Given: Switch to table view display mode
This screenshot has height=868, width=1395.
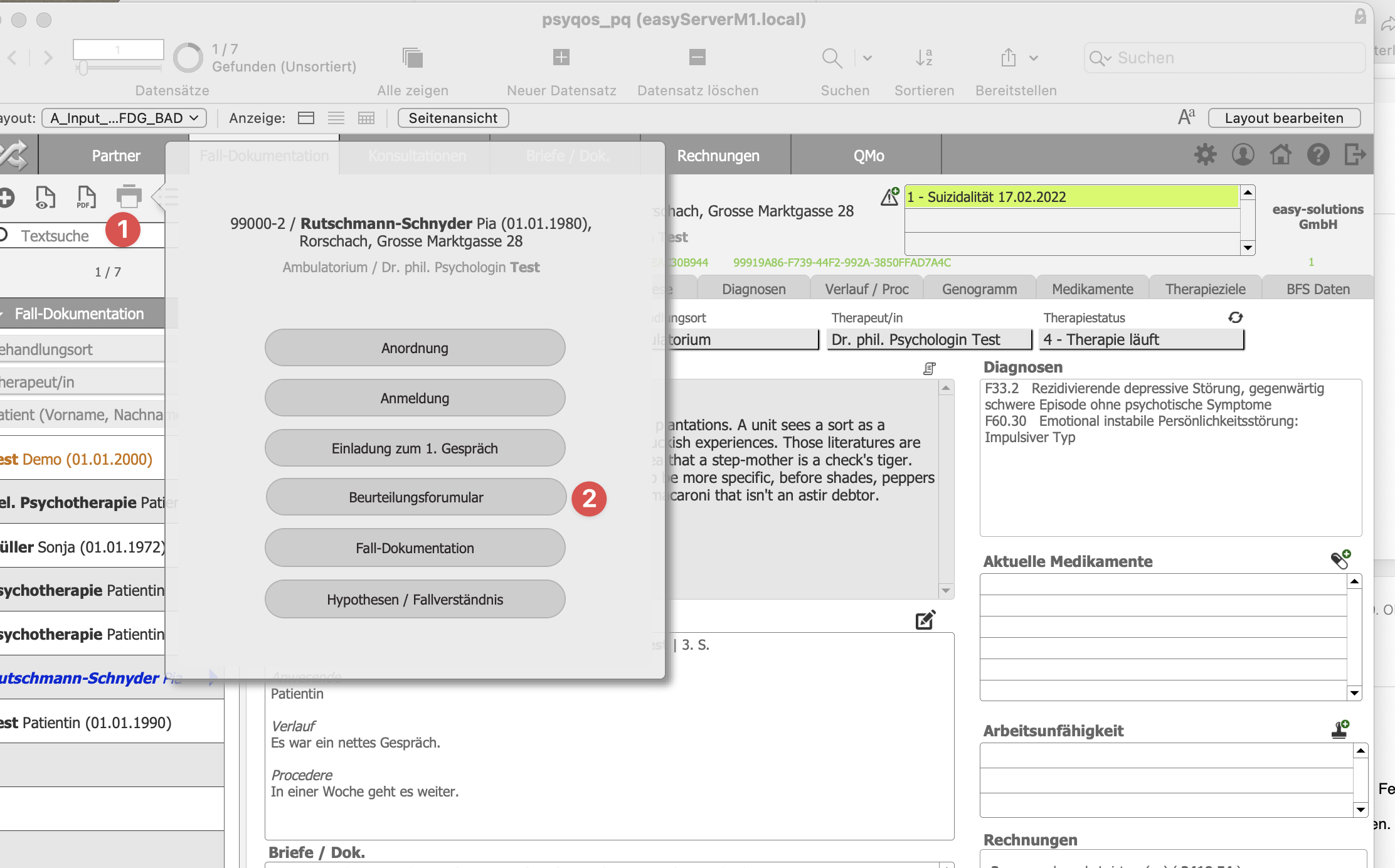Looking at the screenshot, I should pos(366,118).
